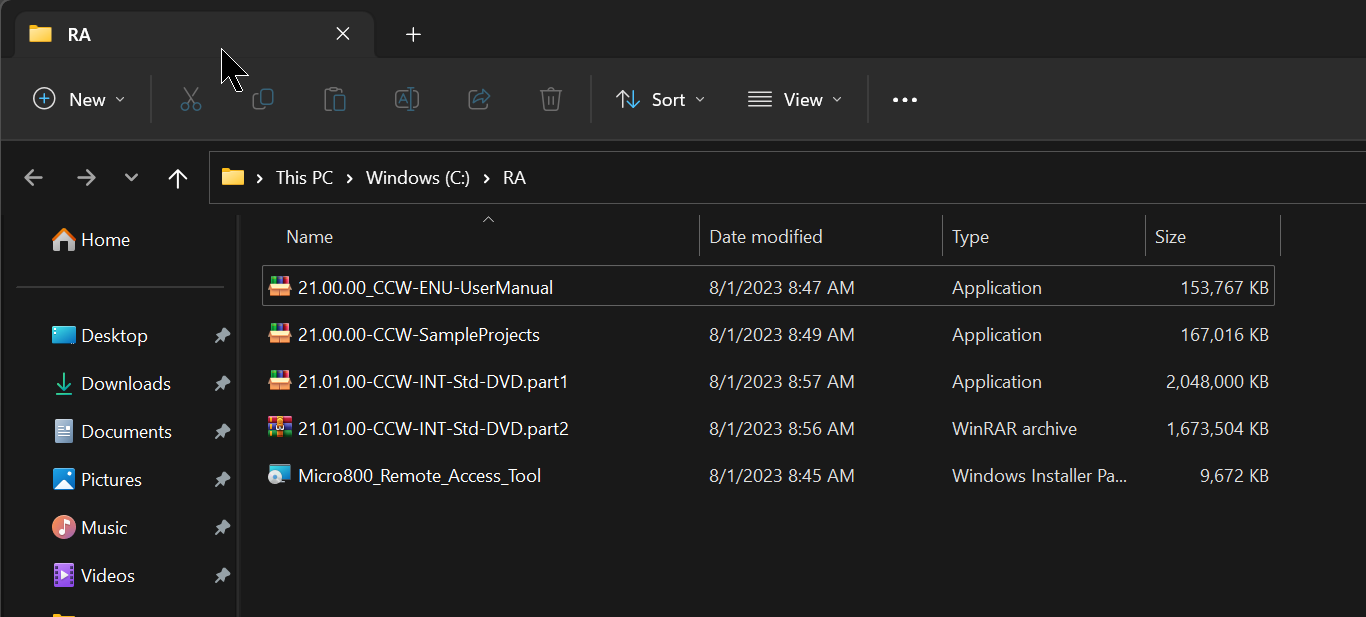Image resolution: width=1366 pixels, height=617 pixels.
Task: Click the WinRAR icon of SampleProjects file
Action: [280, 333]
